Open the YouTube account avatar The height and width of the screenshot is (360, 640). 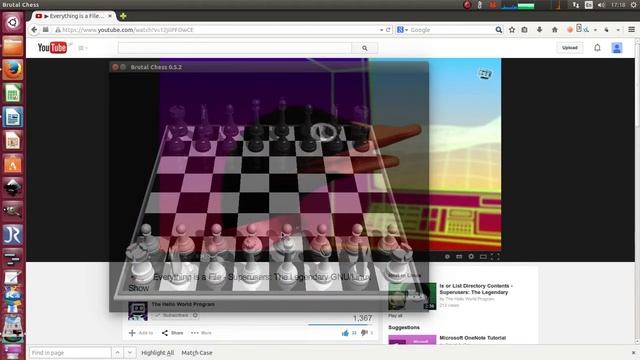[617, 48]
